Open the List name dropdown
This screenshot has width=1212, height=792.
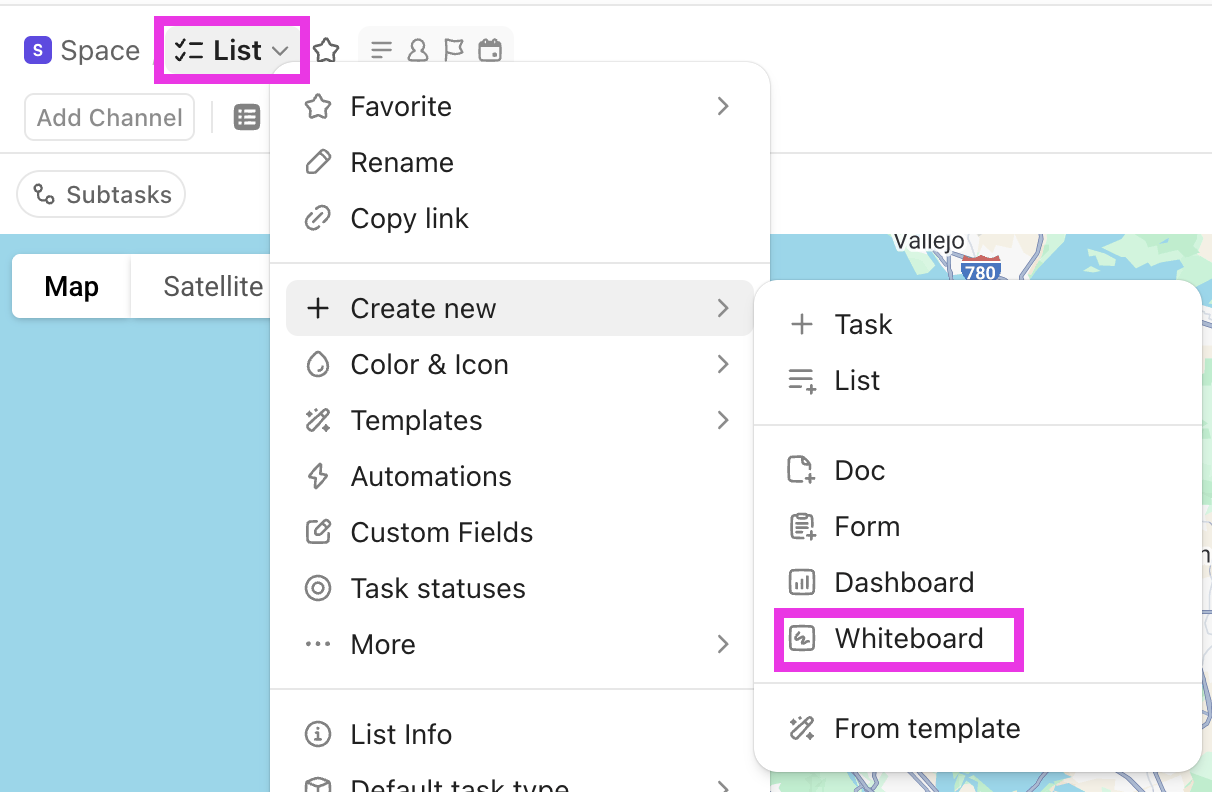(x=232, y=50)
